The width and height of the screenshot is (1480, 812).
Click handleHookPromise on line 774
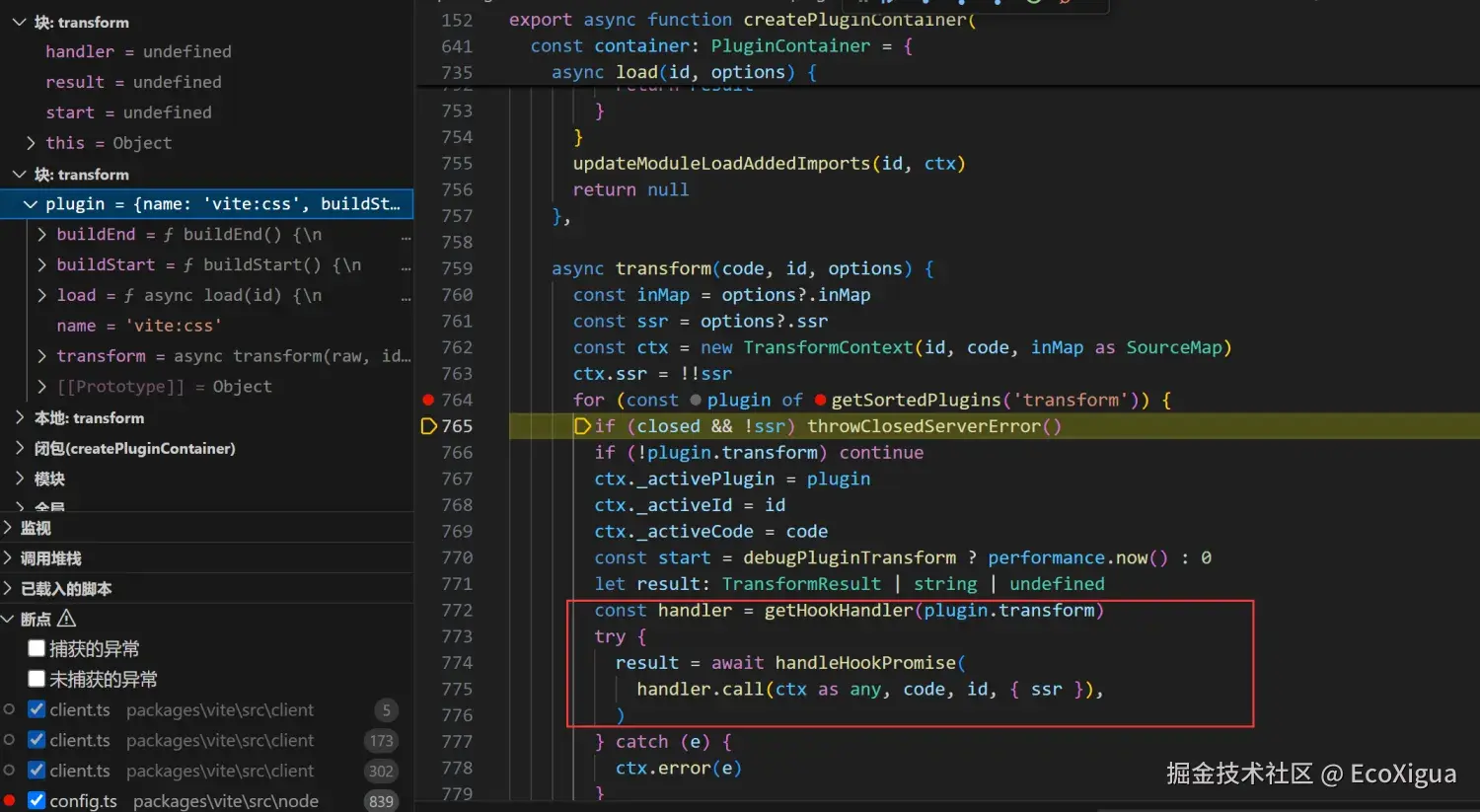(x=865, y=663)
